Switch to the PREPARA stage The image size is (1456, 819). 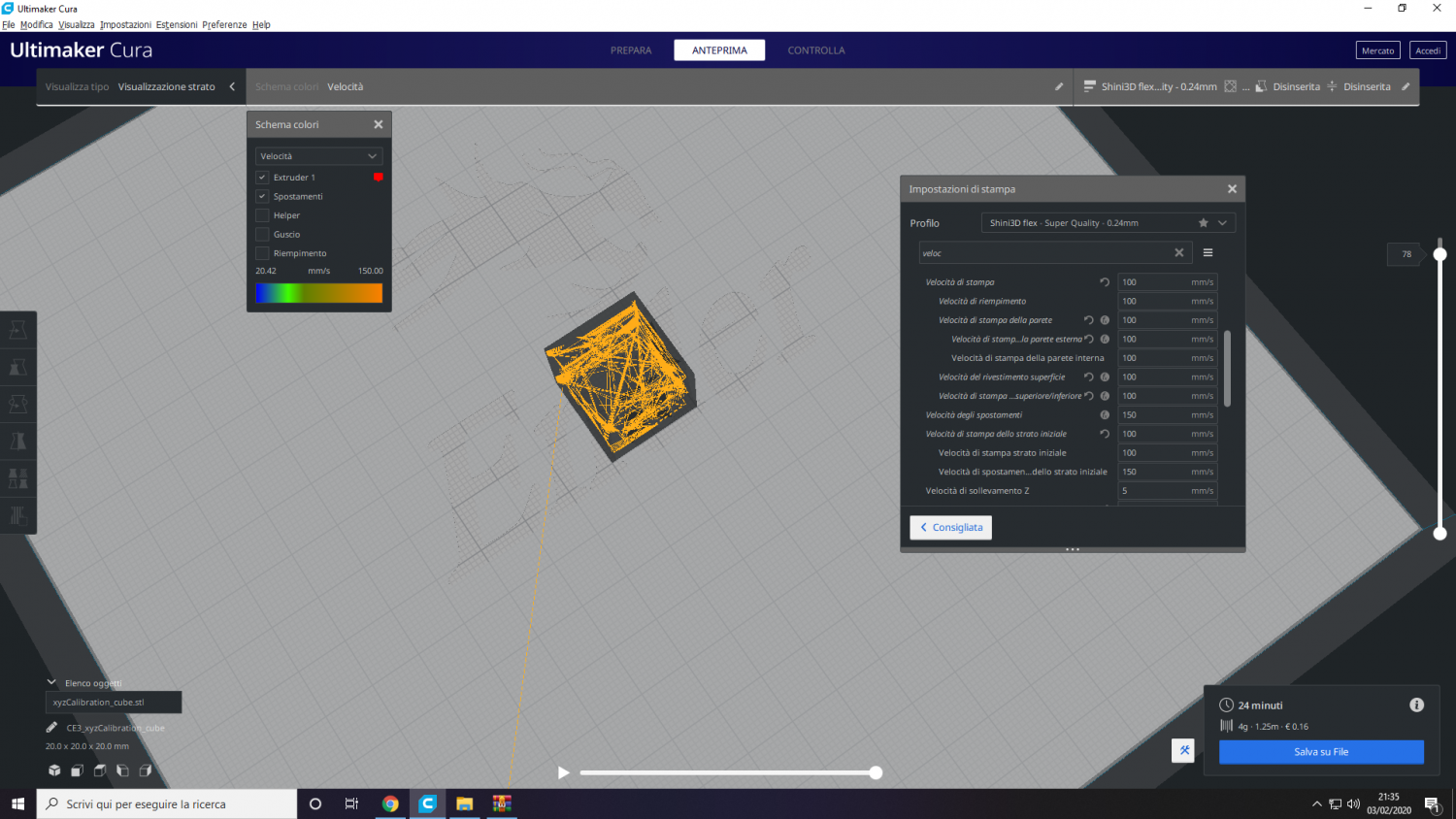pyautogui.click(x=631, y=50)
